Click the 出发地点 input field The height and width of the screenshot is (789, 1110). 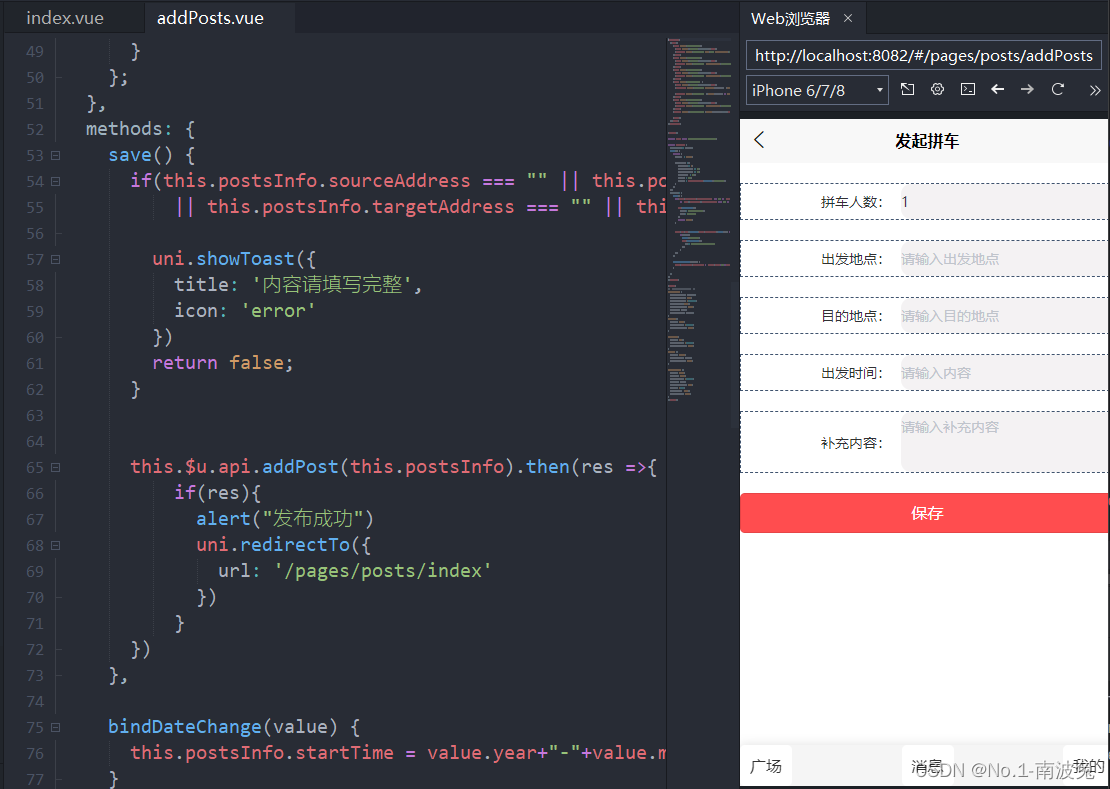tap(1003, 259)
